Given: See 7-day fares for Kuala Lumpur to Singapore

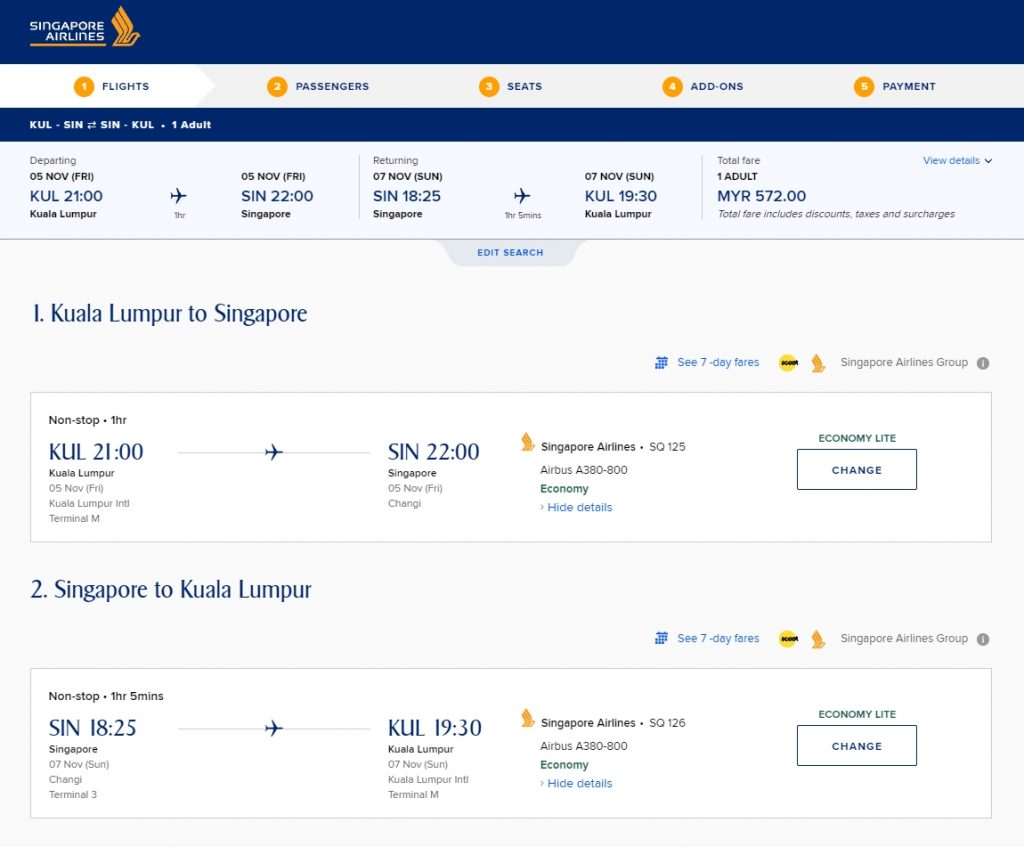Looking at the screenshot, I should [718, 363].
